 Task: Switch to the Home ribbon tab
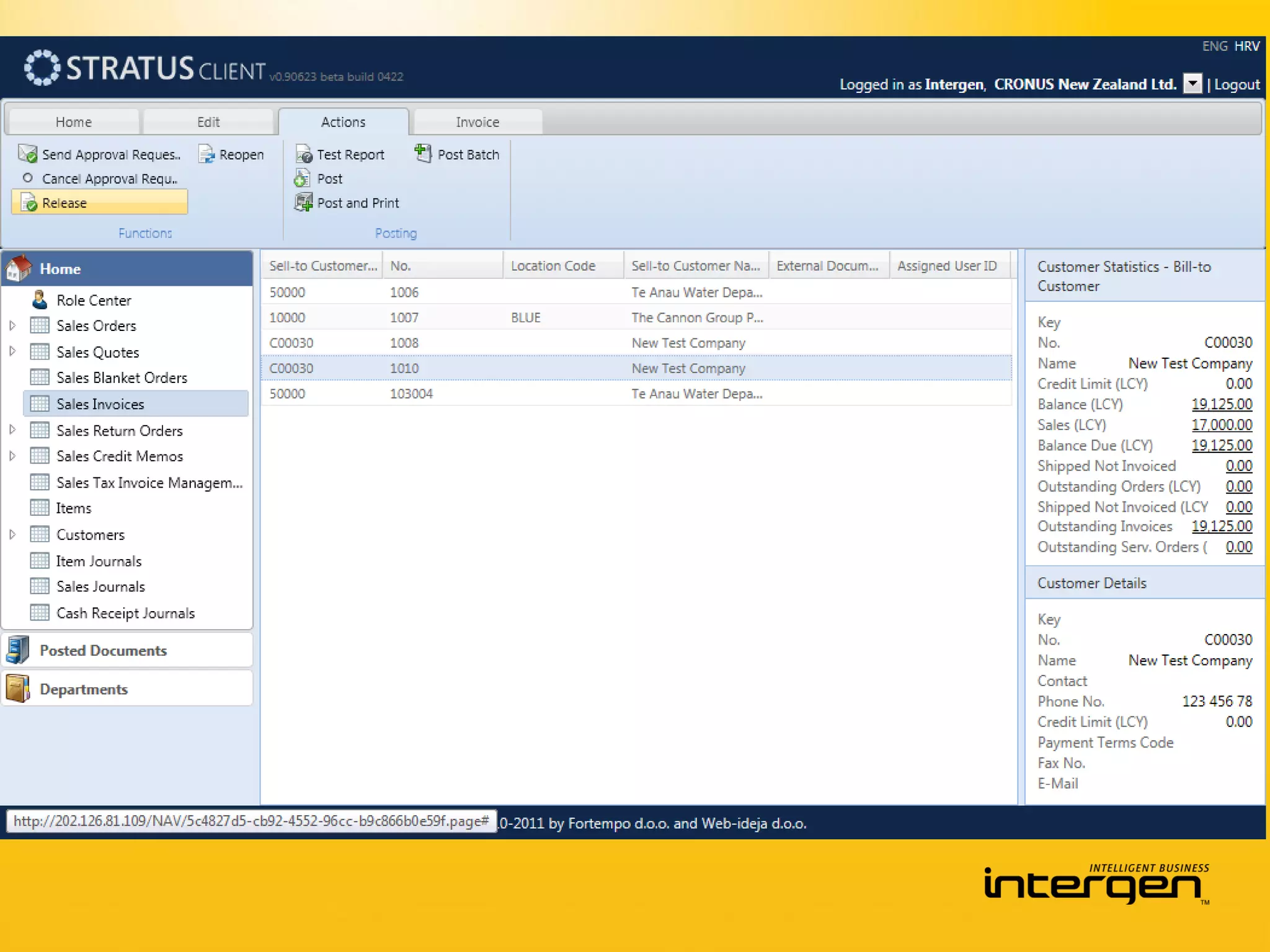coord(73,122)
